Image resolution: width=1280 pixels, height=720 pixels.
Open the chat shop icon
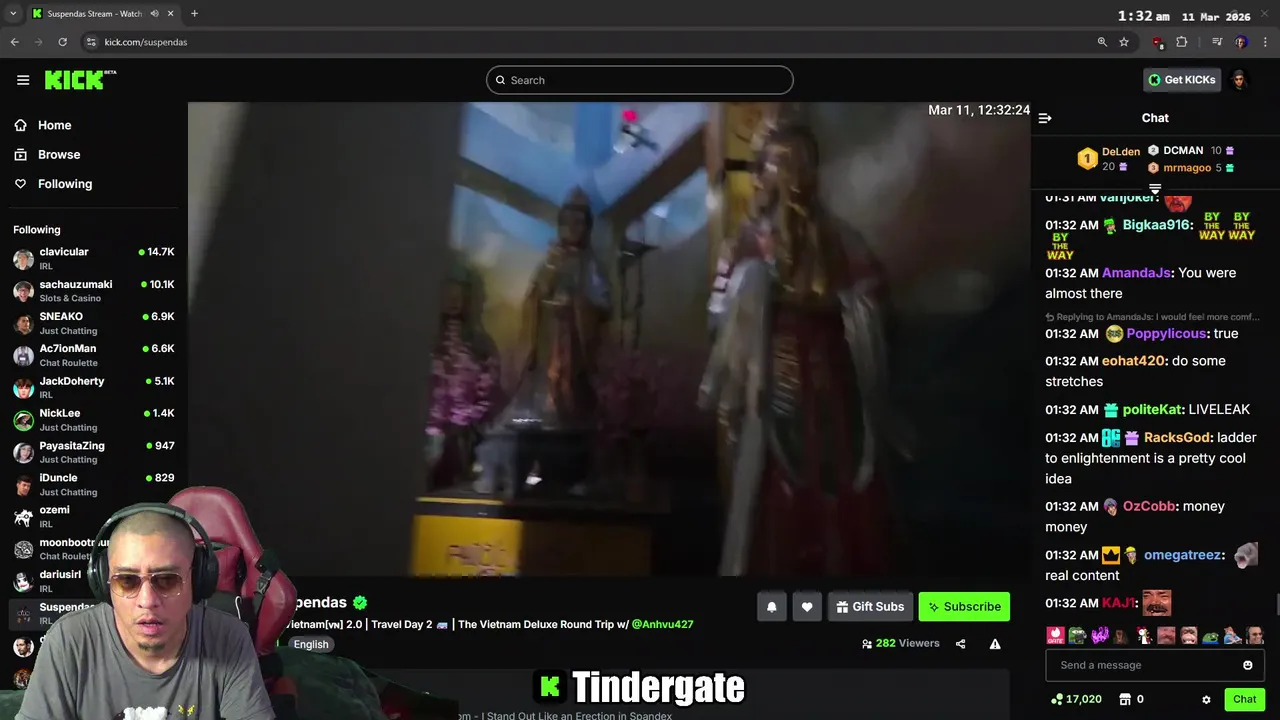1124,700
